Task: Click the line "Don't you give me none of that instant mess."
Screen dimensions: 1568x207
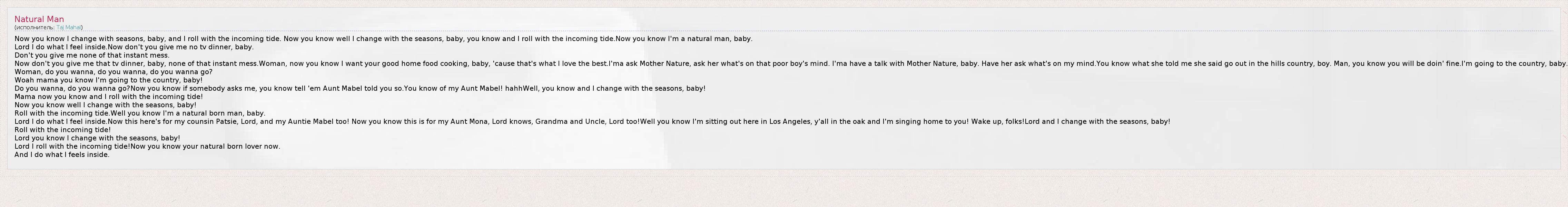Action: coord(92,56)
